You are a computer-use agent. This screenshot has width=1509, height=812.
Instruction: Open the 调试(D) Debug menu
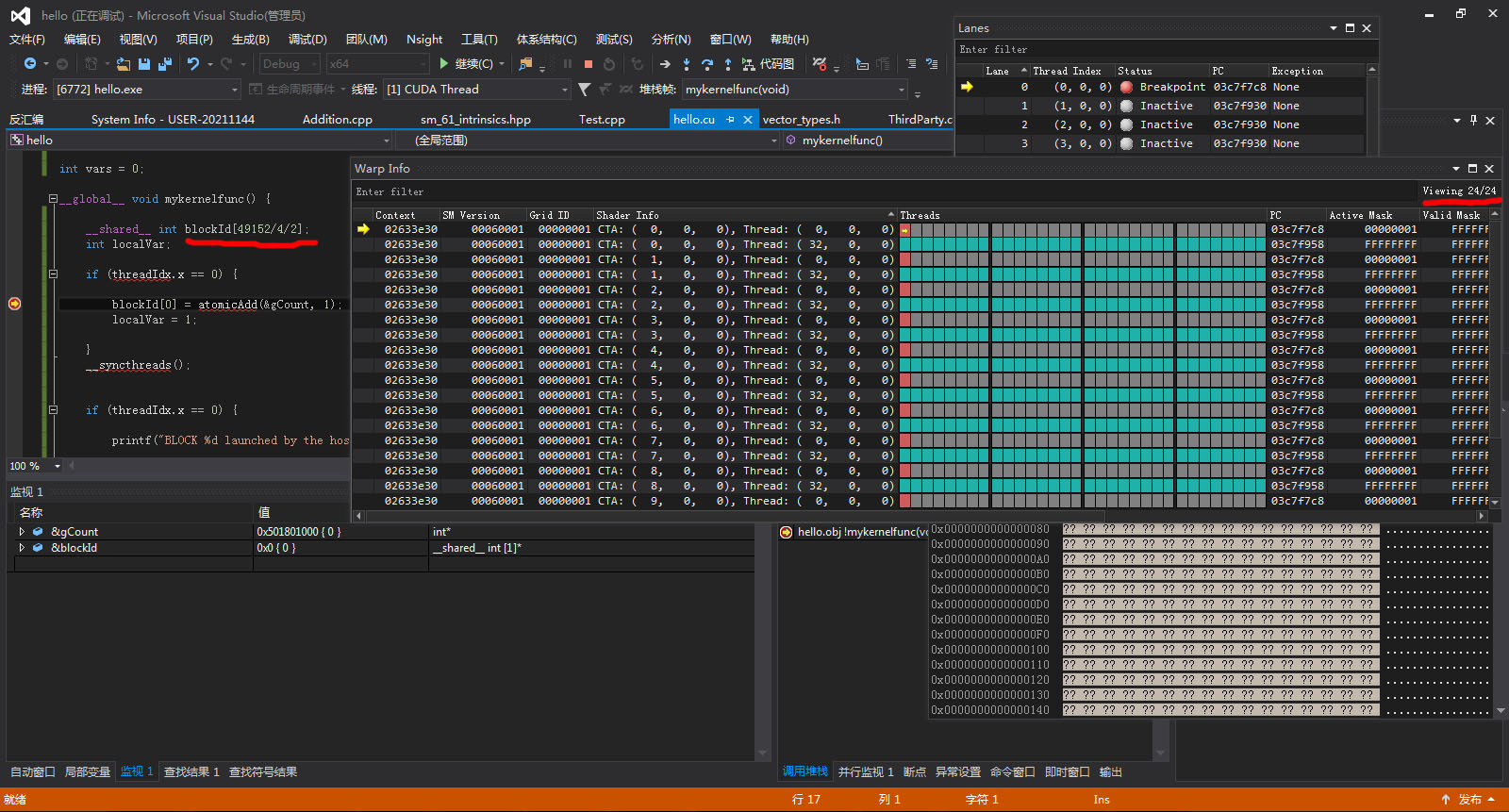tap(307, 40)
